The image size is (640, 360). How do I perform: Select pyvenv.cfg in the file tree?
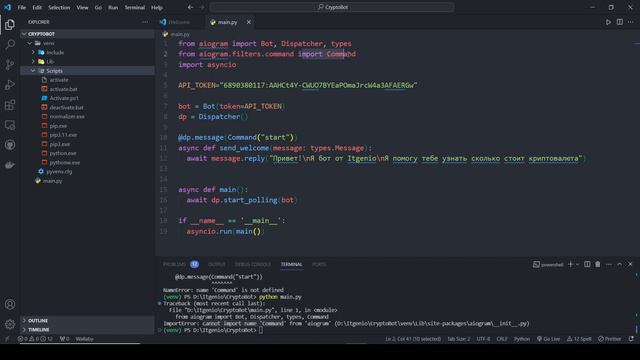[59, 171]
